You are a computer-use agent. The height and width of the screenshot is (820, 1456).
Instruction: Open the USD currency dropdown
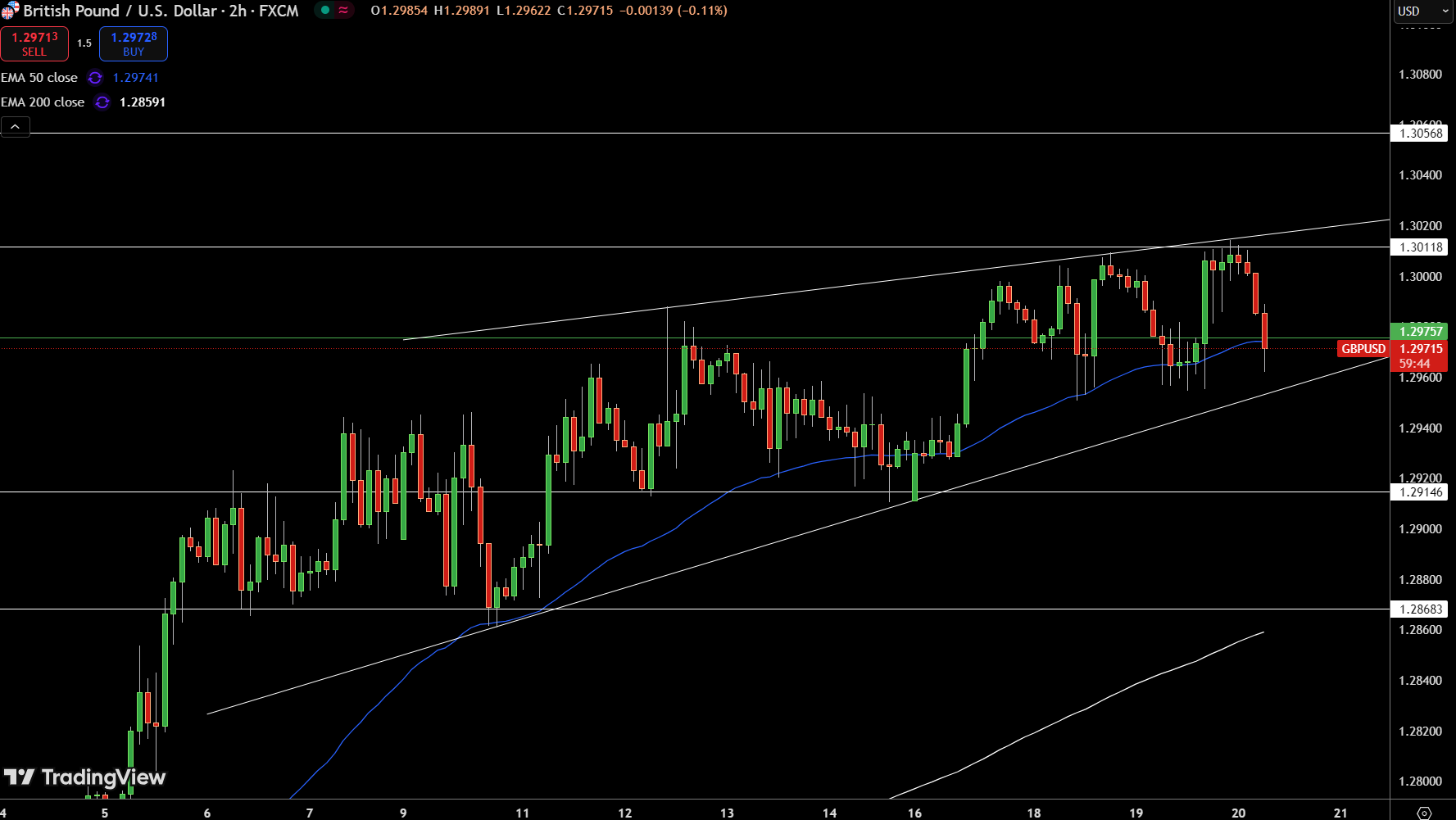pyautogui.click(x=1424, y=11)
